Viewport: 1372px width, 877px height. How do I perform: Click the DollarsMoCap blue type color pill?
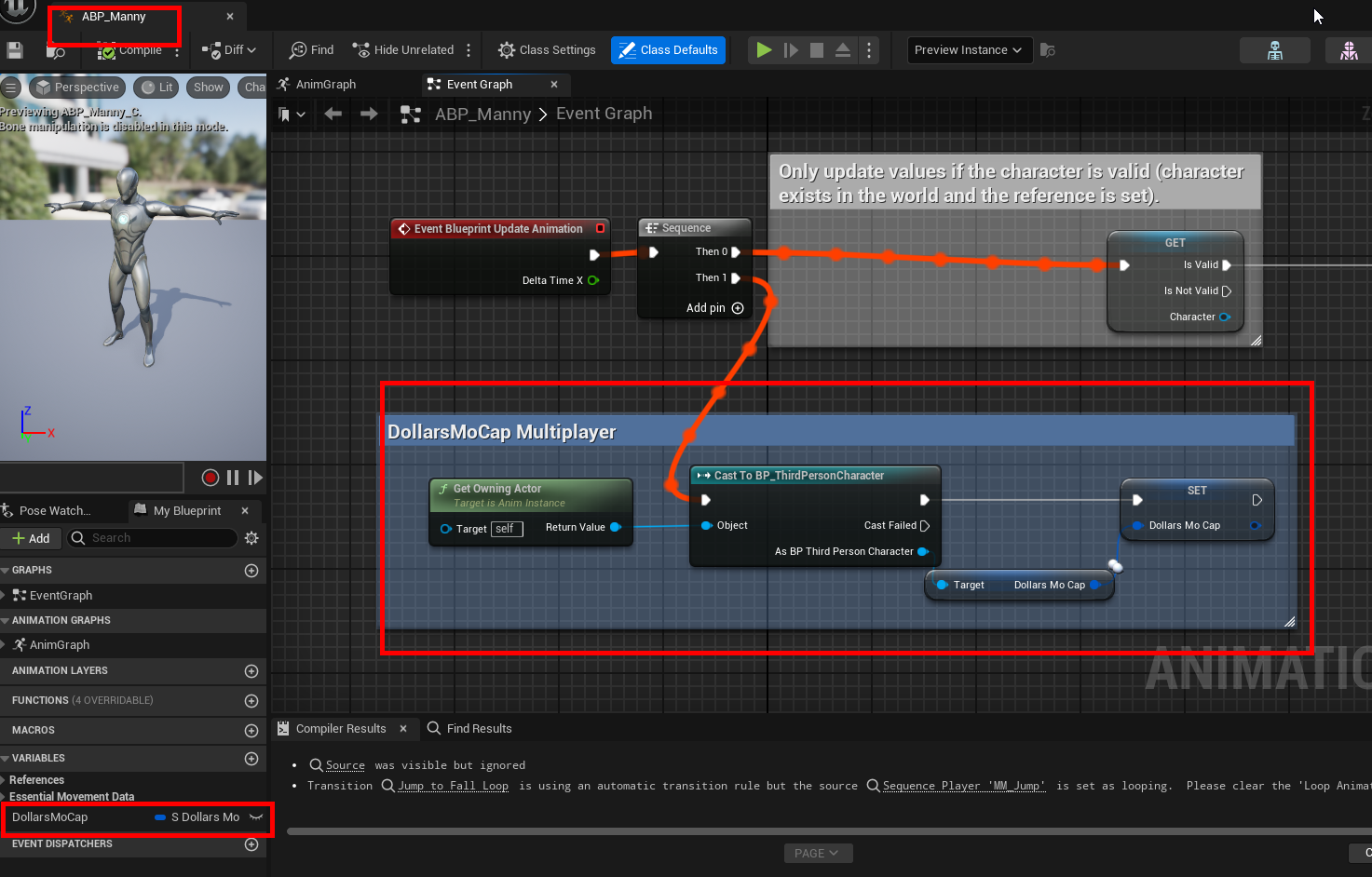tap(160, 817)
